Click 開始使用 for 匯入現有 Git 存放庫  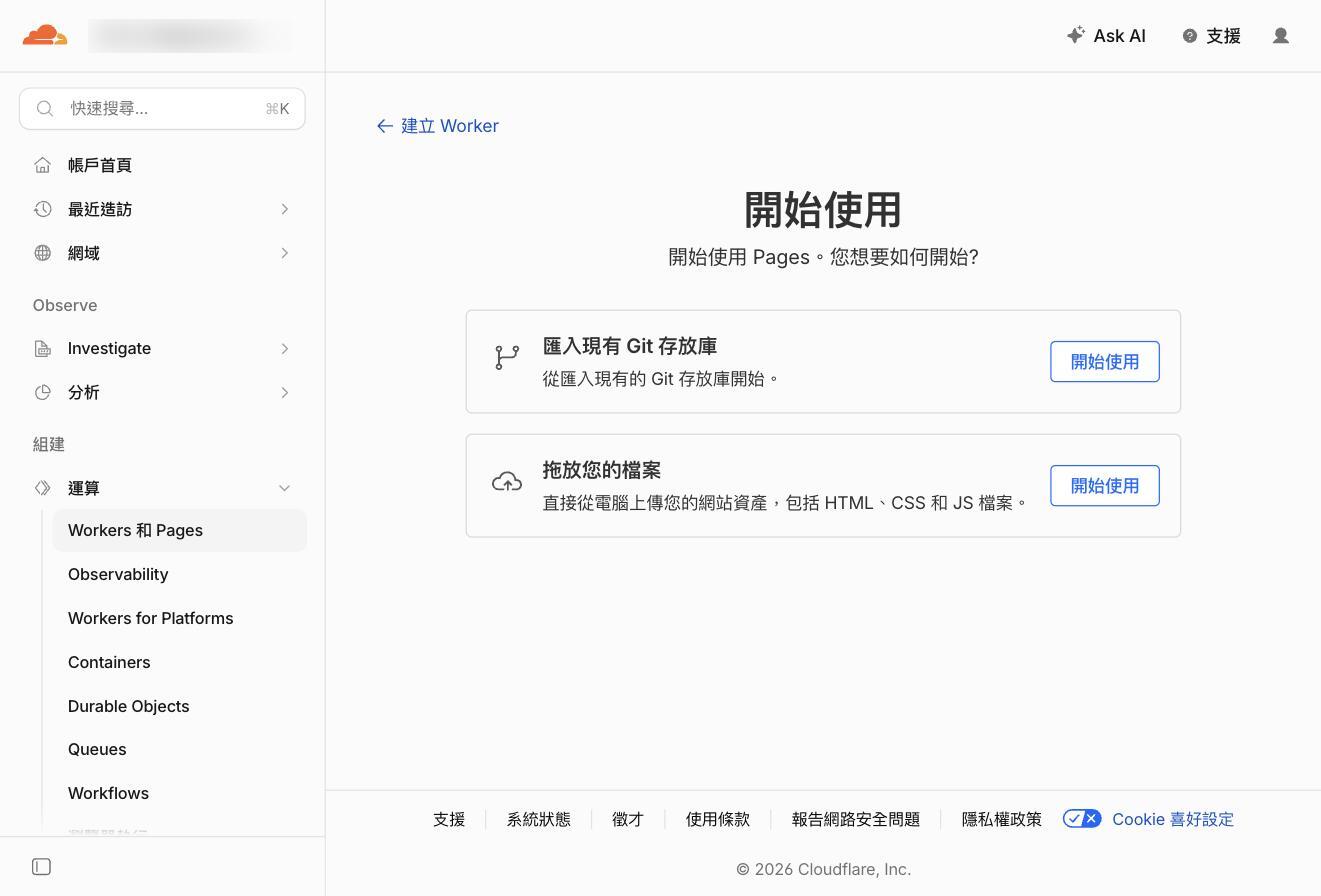[x=1105, y=362]
